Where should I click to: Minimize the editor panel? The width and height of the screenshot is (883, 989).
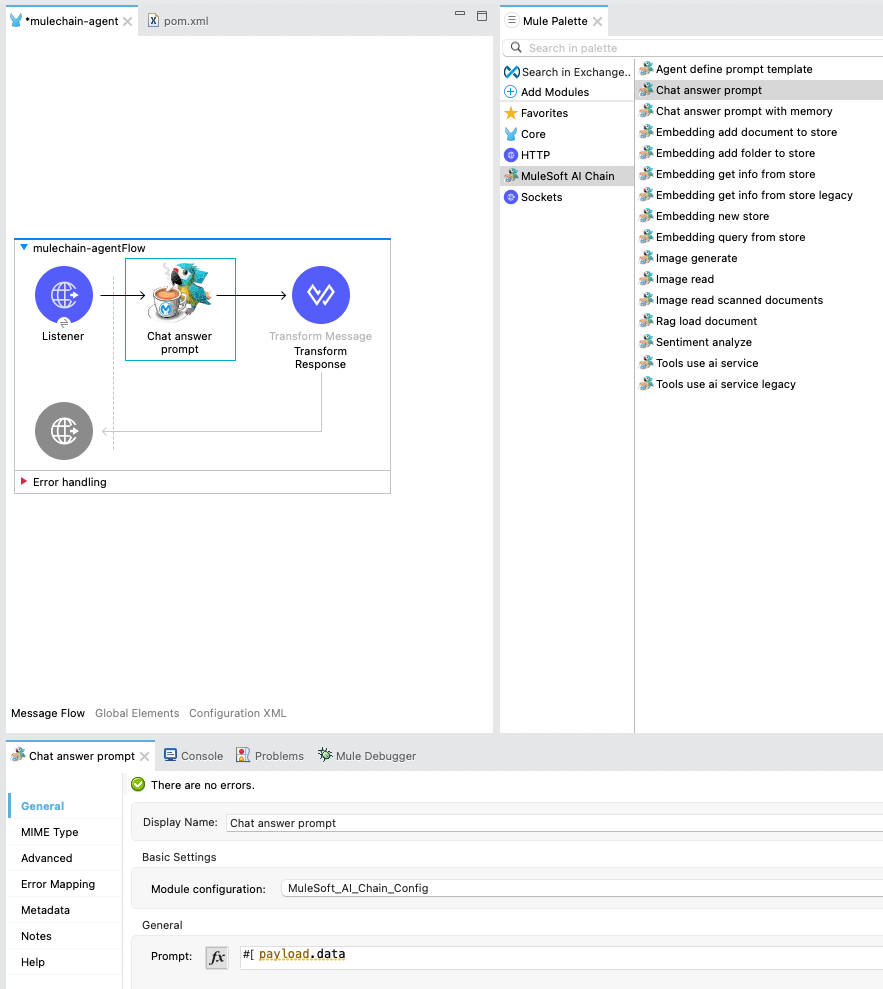(460, 15)
